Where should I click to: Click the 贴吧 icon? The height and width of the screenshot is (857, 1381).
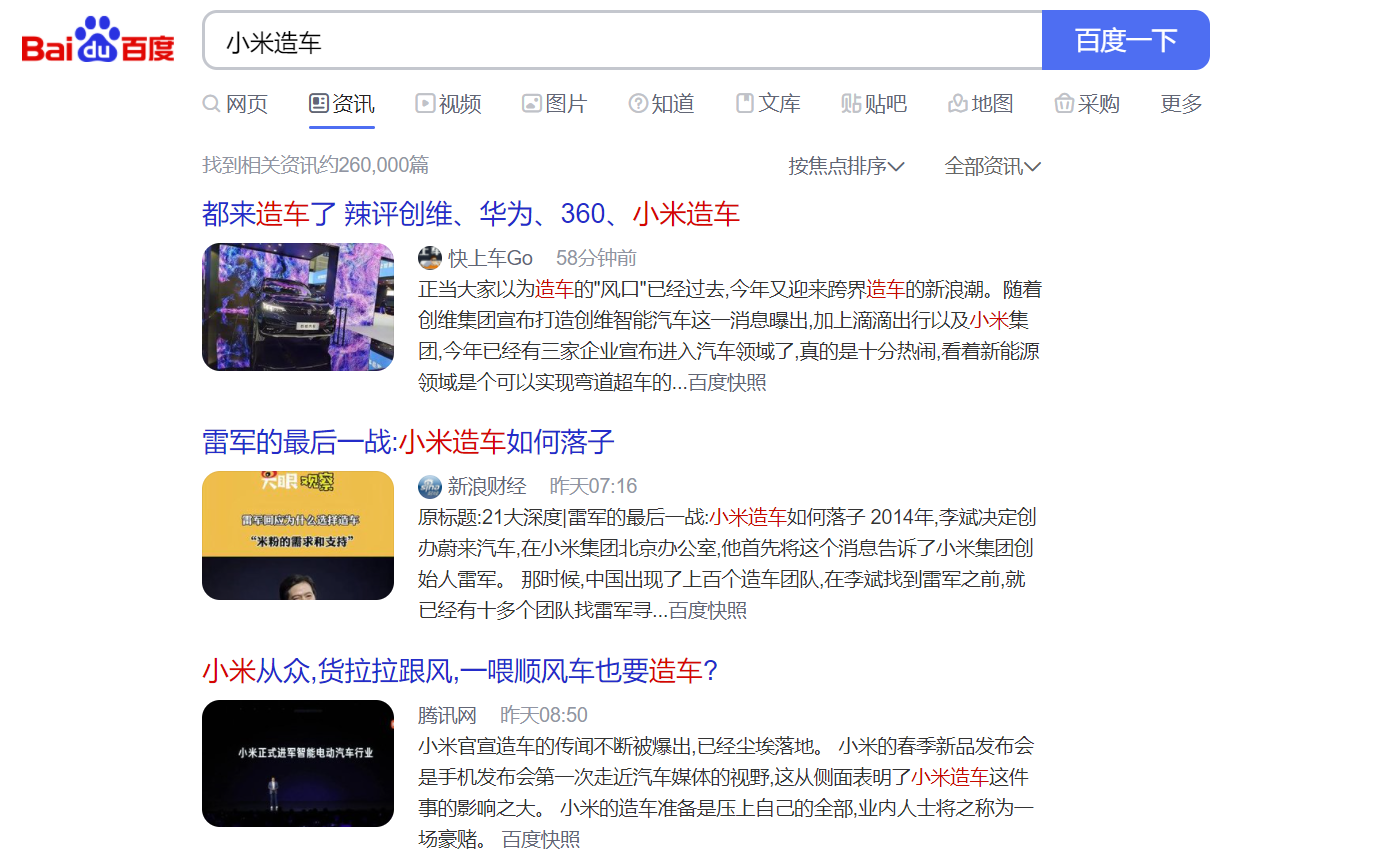[x=851, y=103]
